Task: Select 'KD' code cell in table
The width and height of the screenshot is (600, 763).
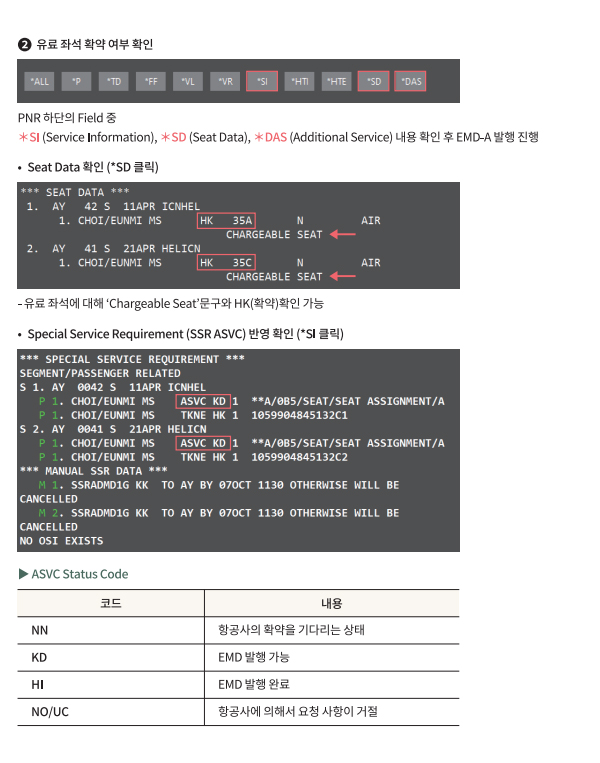Action: tap(110, 657)
